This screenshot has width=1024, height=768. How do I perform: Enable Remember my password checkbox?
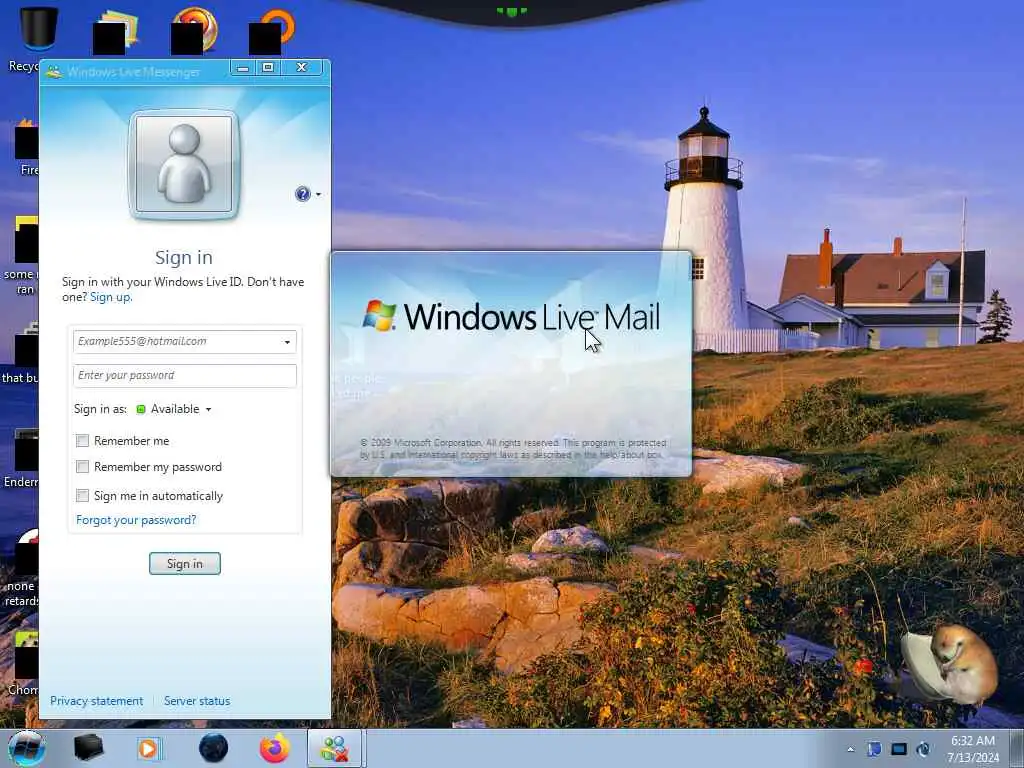click(82, 467)
